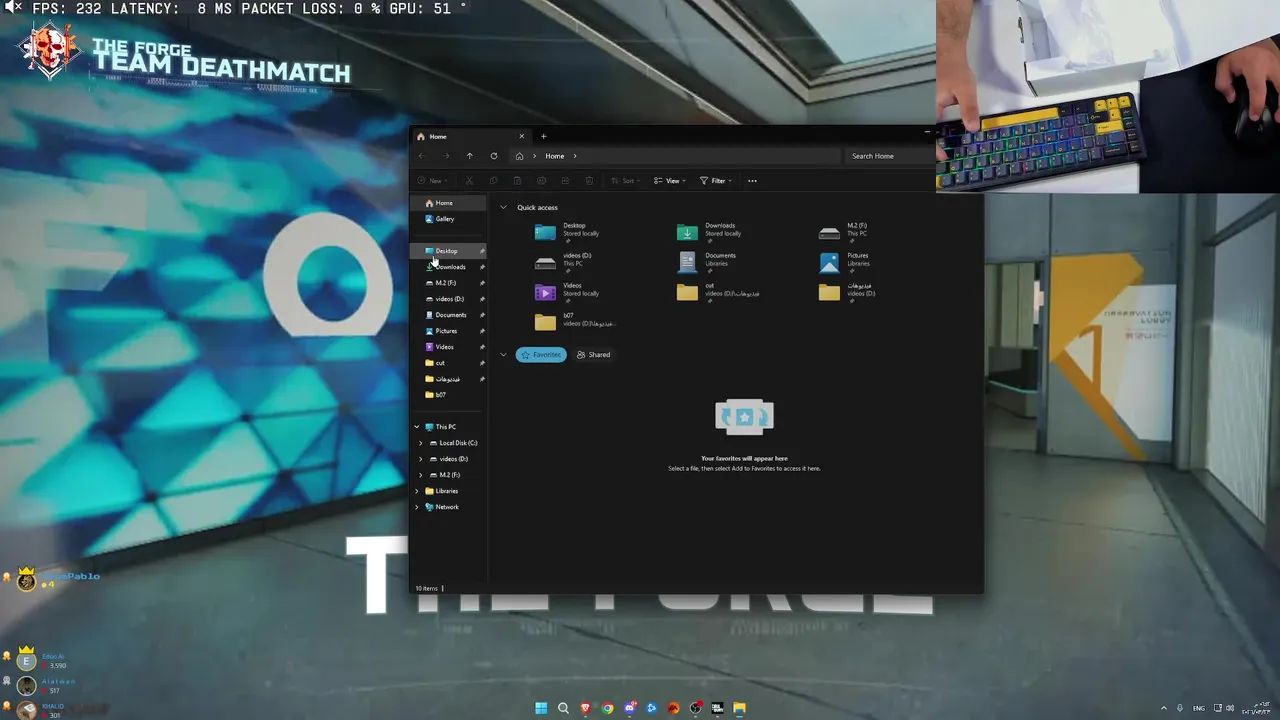
Task: Select Home in the navigation pane
Action: tap(449, 203)
